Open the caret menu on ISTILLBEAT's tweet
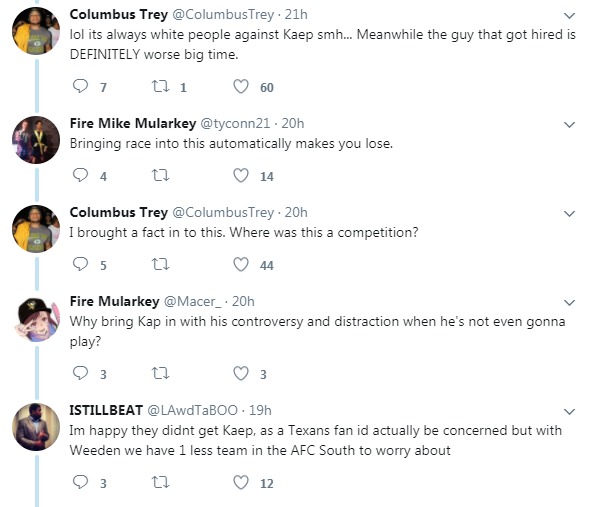 (569, 411)
